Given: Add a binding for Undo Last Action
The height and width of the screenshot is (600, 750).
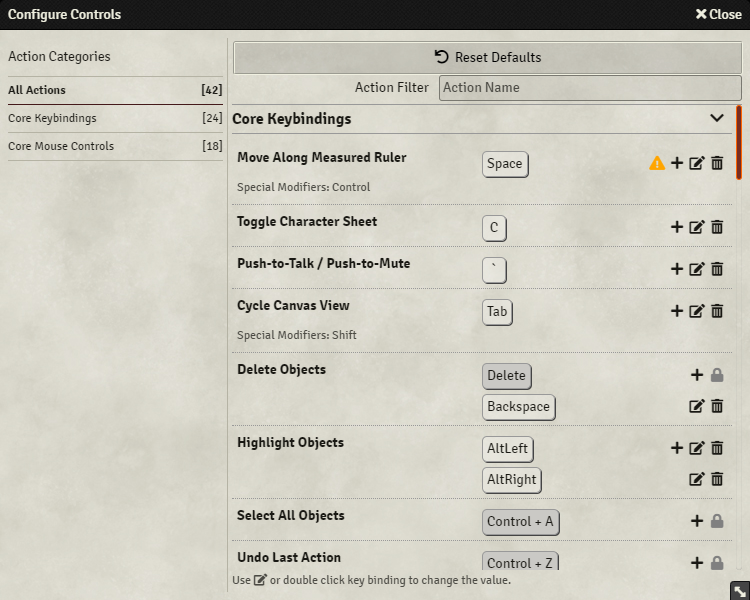Looking at the screenshot, I should 697,563.
